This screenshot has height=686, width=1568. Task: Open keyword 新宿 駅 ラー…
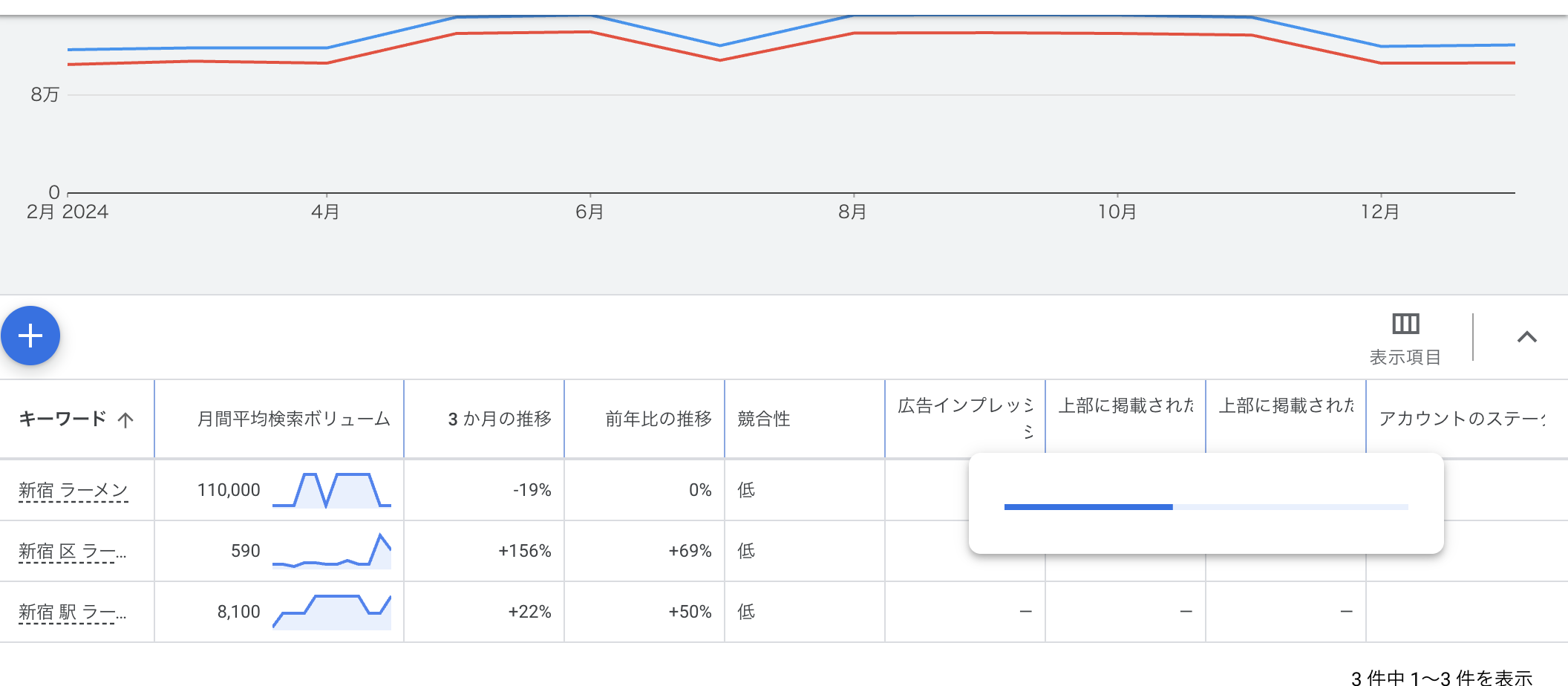[72, 612]
